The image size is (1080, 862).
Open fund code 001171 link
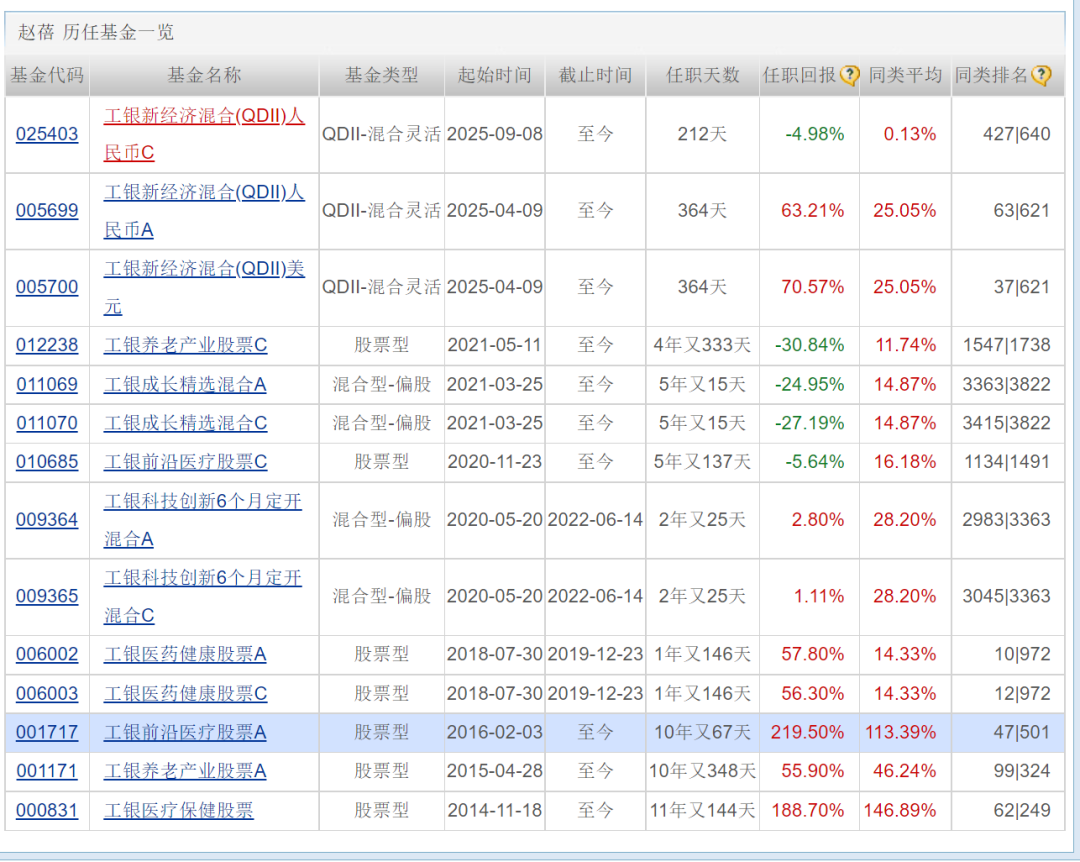coord(47,770)
